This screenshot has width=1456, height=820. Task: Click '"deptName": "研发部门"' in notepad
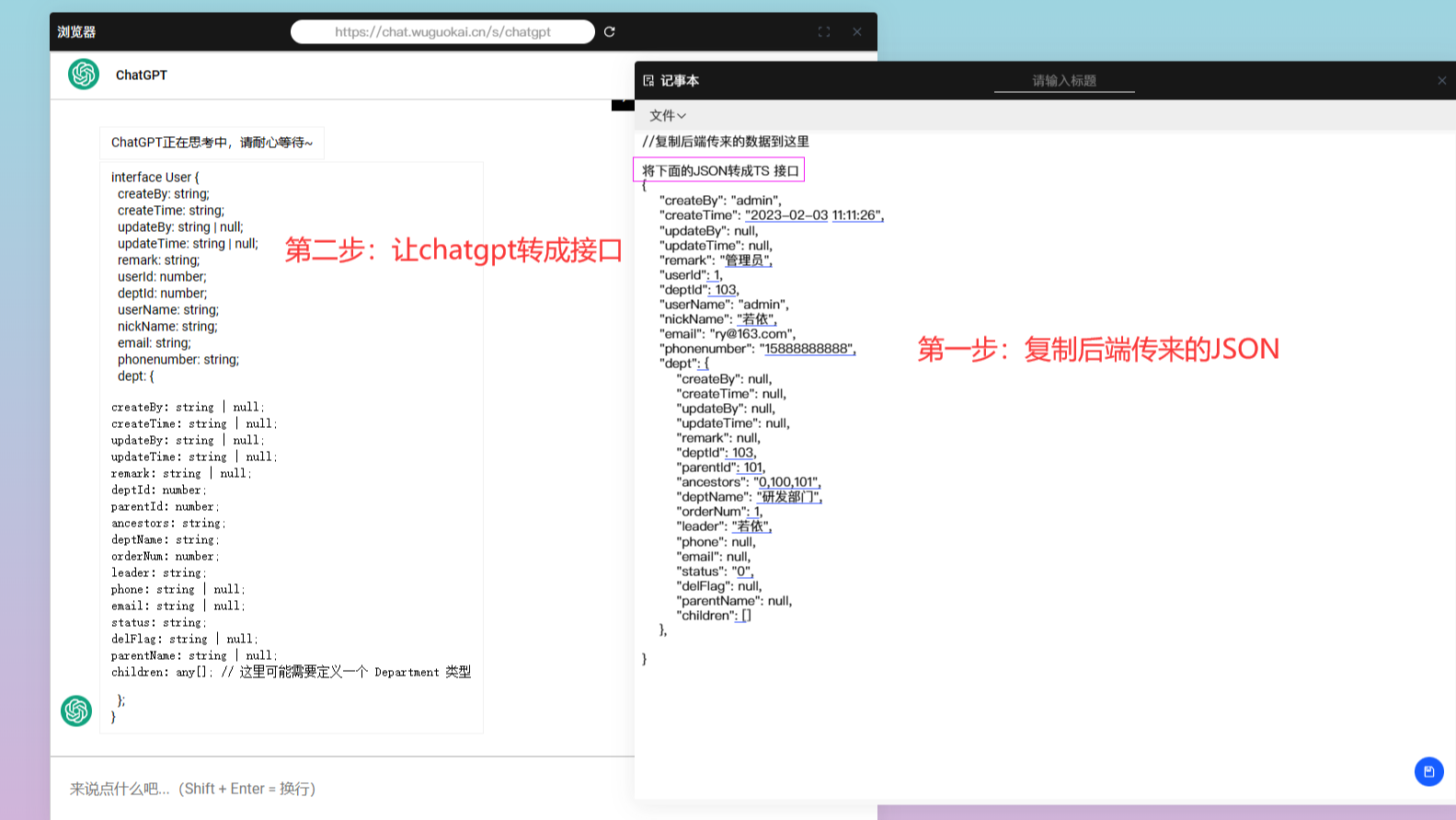[750, 496]
